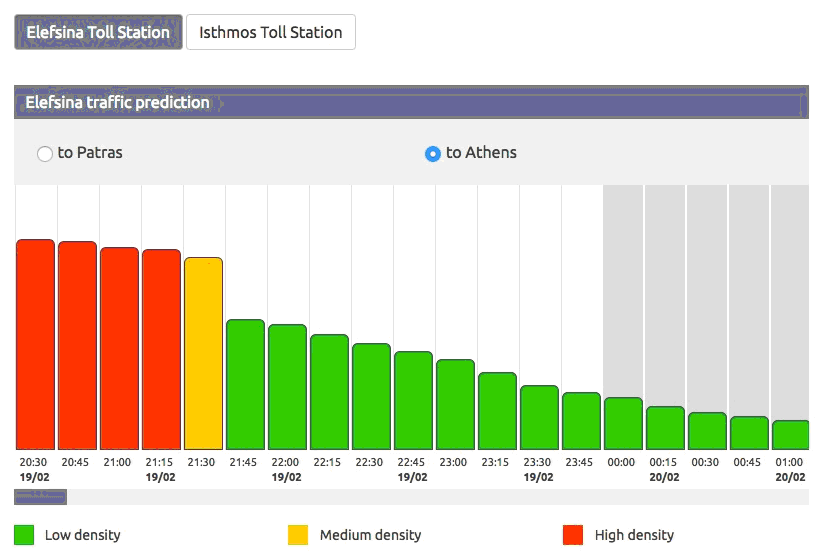Click the 00:00 midnight traffic bar
The height and width of the screenshot is (556, 839).
tap(623, 424)
